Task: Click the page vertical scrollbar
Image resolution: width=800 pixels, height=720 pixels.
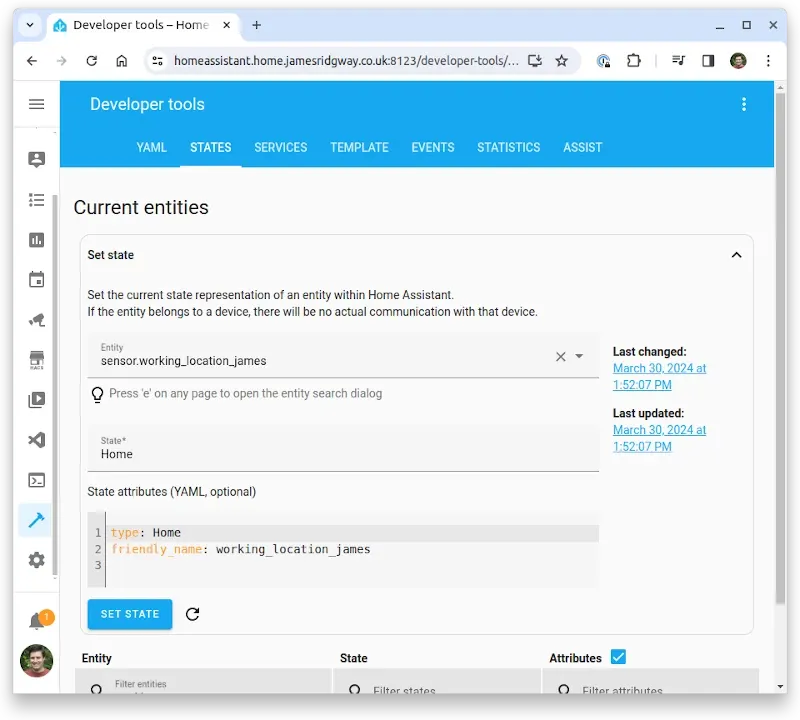Action: 780,347
